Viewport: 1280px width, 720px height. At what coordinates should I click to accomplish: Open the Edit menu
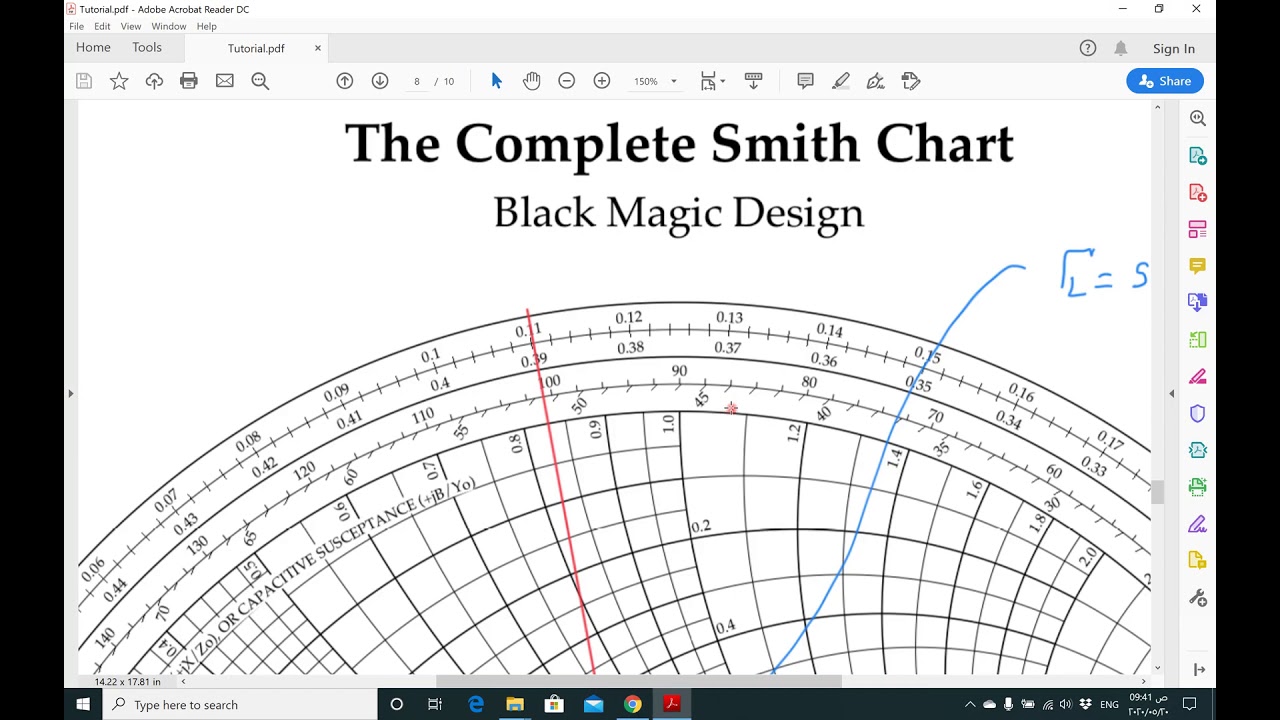coord(102,26)
